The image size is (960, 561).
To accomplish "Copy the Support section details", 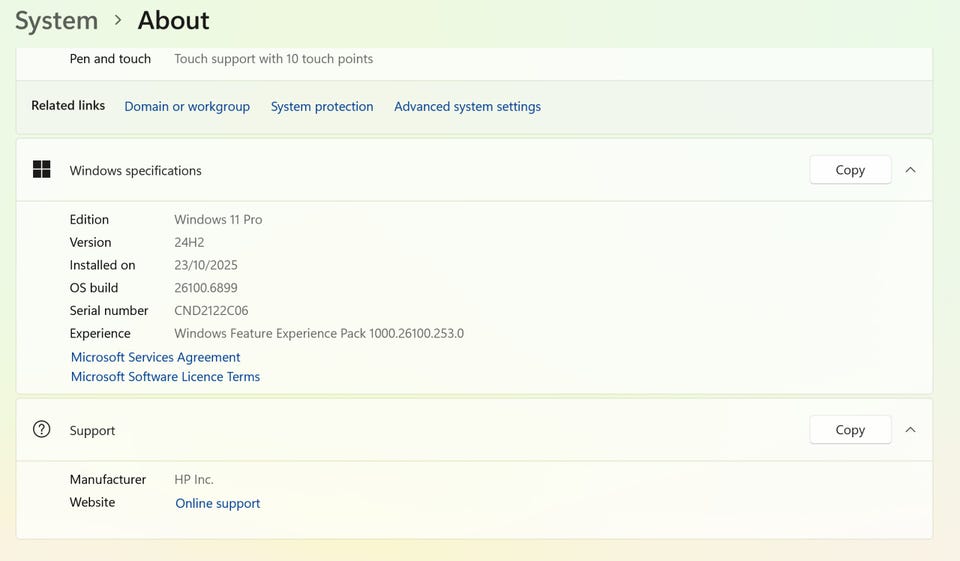I will pos(850,430).
